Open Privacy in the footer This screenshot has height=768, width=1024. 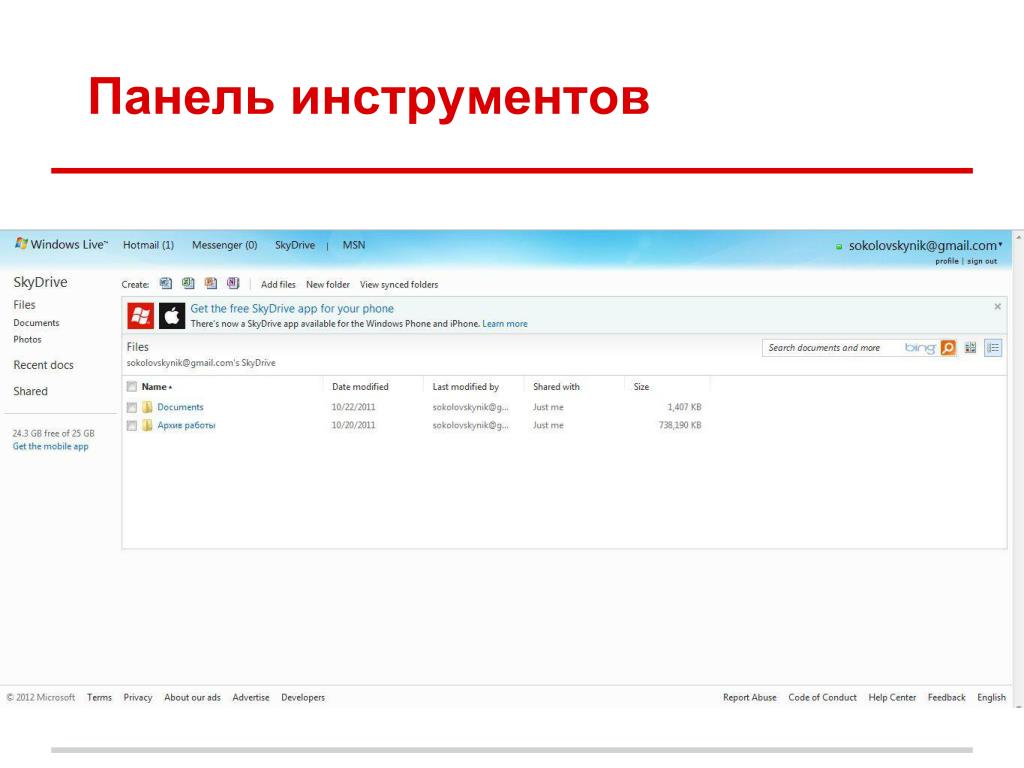tap(138, 697)
